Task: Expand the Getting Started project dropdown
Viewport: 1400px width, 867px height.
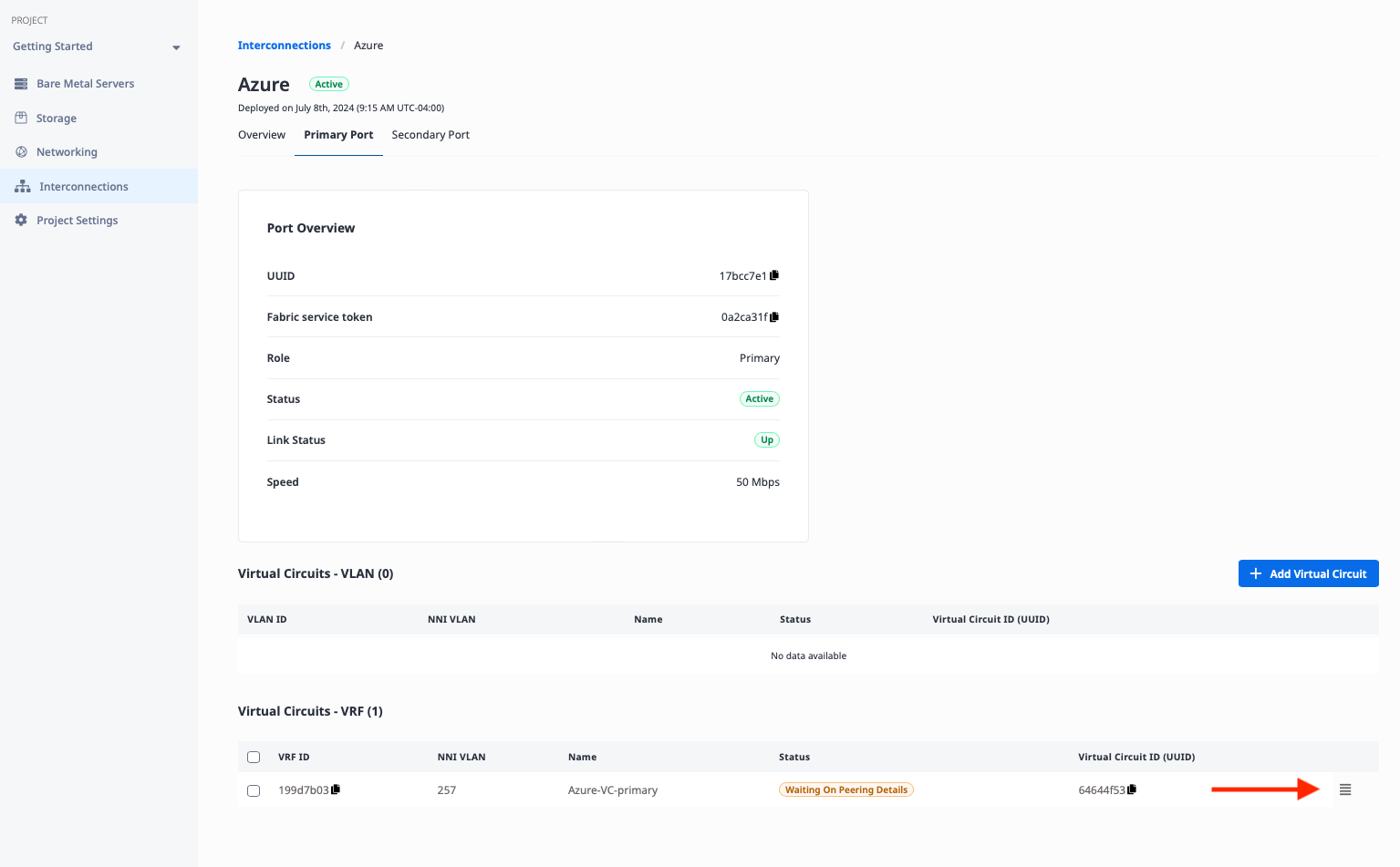Action: 176,47
